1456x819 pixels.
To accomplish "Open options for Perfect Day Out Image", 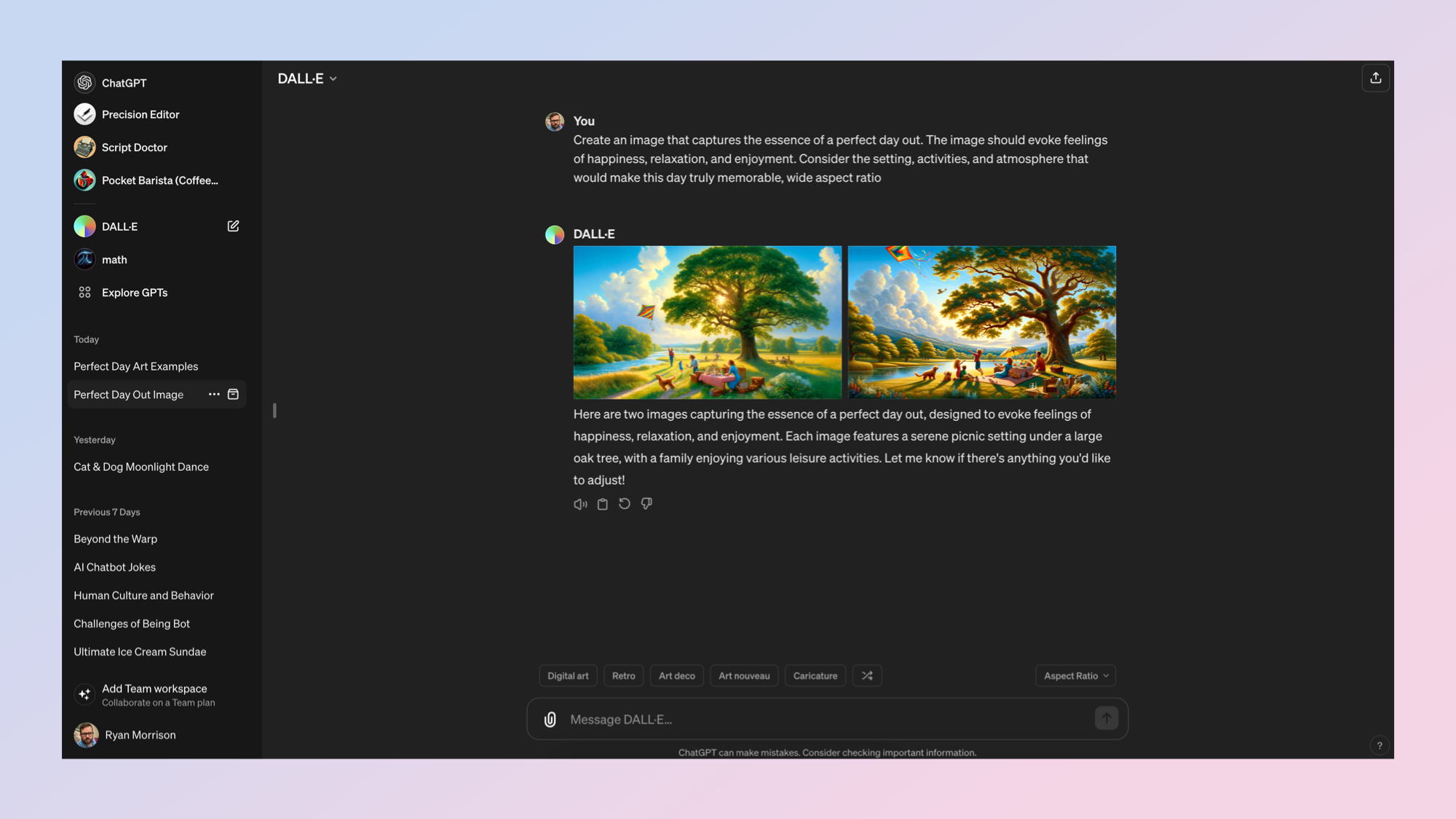I will (x=214, y=395).
